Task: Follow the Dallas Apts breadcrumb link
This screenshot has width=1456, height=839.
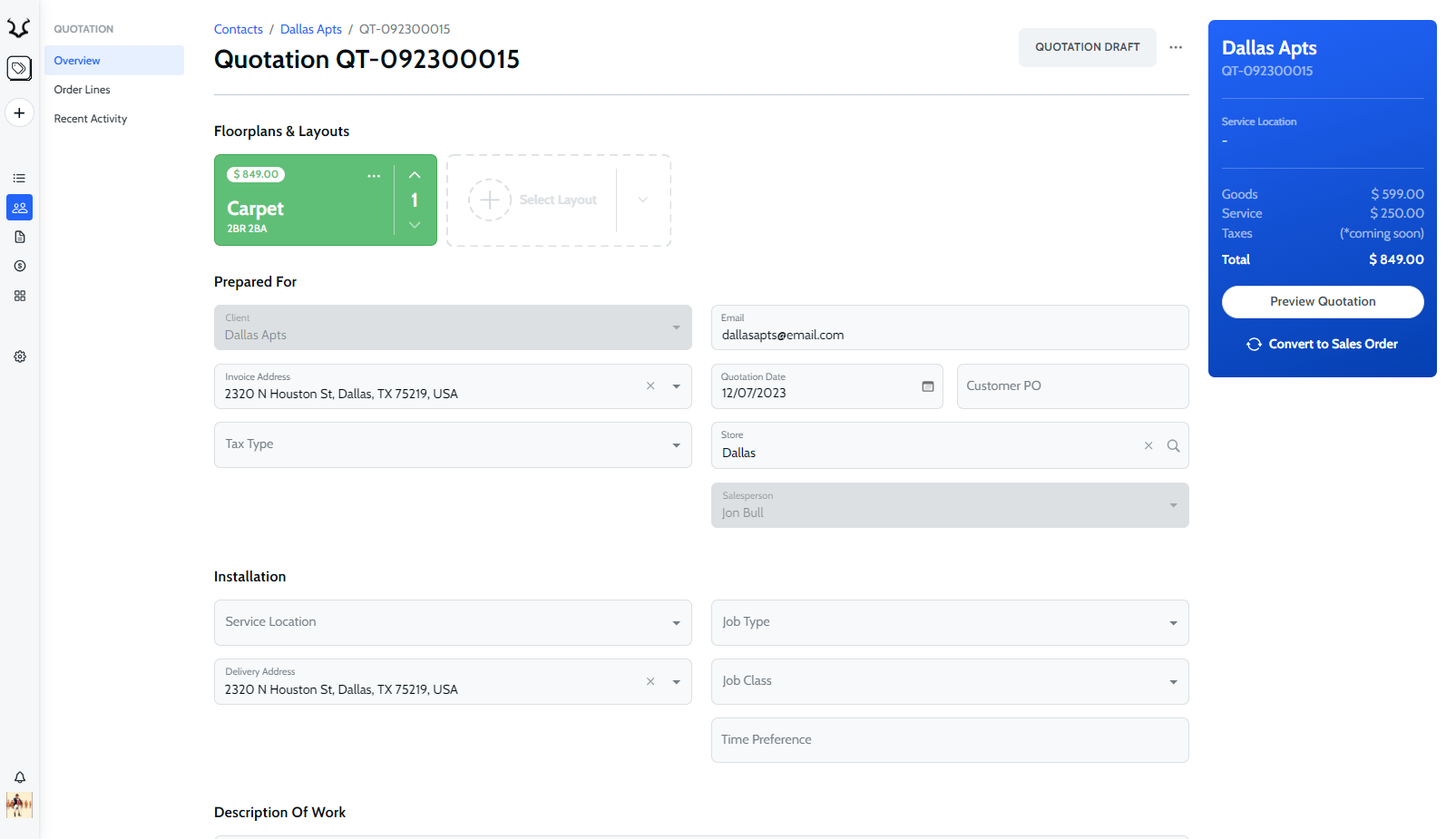Action: pos(311,29)
